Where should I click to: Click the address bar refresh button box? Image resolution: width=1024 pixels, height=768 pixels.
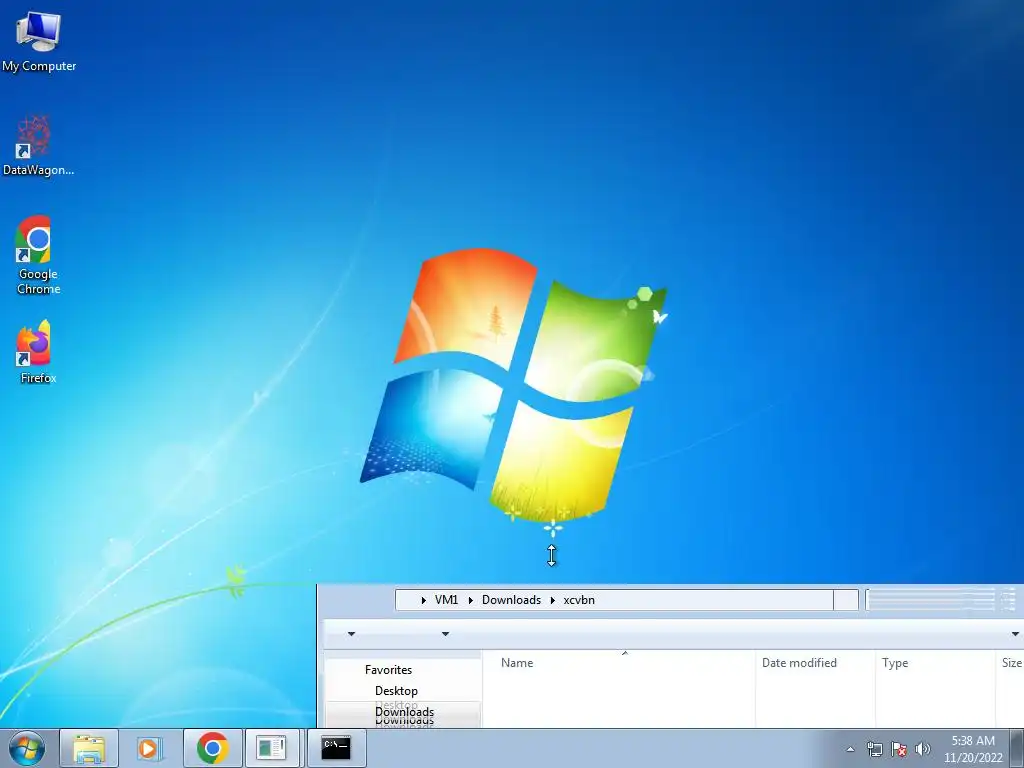pos(846,600)
